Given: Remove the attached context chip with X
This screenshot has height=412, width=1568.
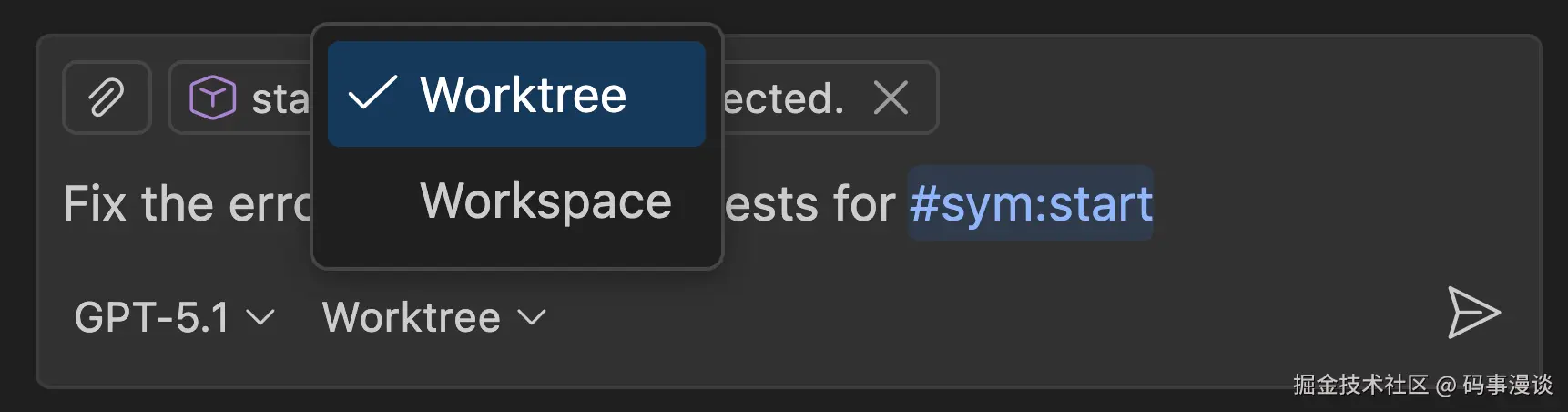Looking at the screenshot, I should coord(891,98).
